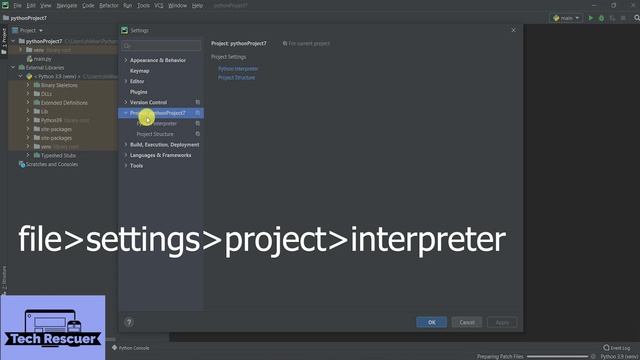The image size is (640, 360).
Task: Expand Appearance & Behavior settings category
Action: coord(126,60)
